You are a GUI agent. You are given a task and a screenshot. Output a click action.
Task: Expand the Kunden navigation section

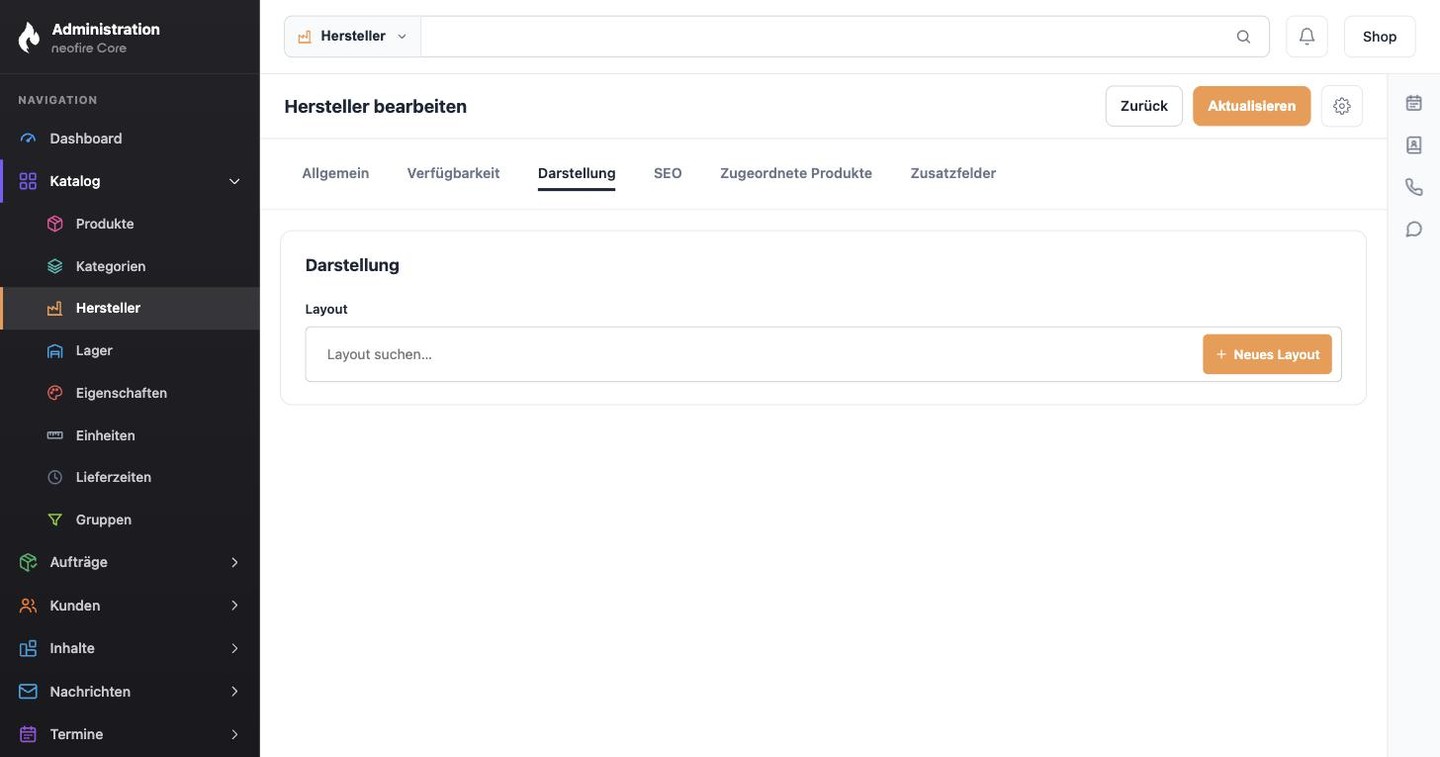tap(235, 606)
